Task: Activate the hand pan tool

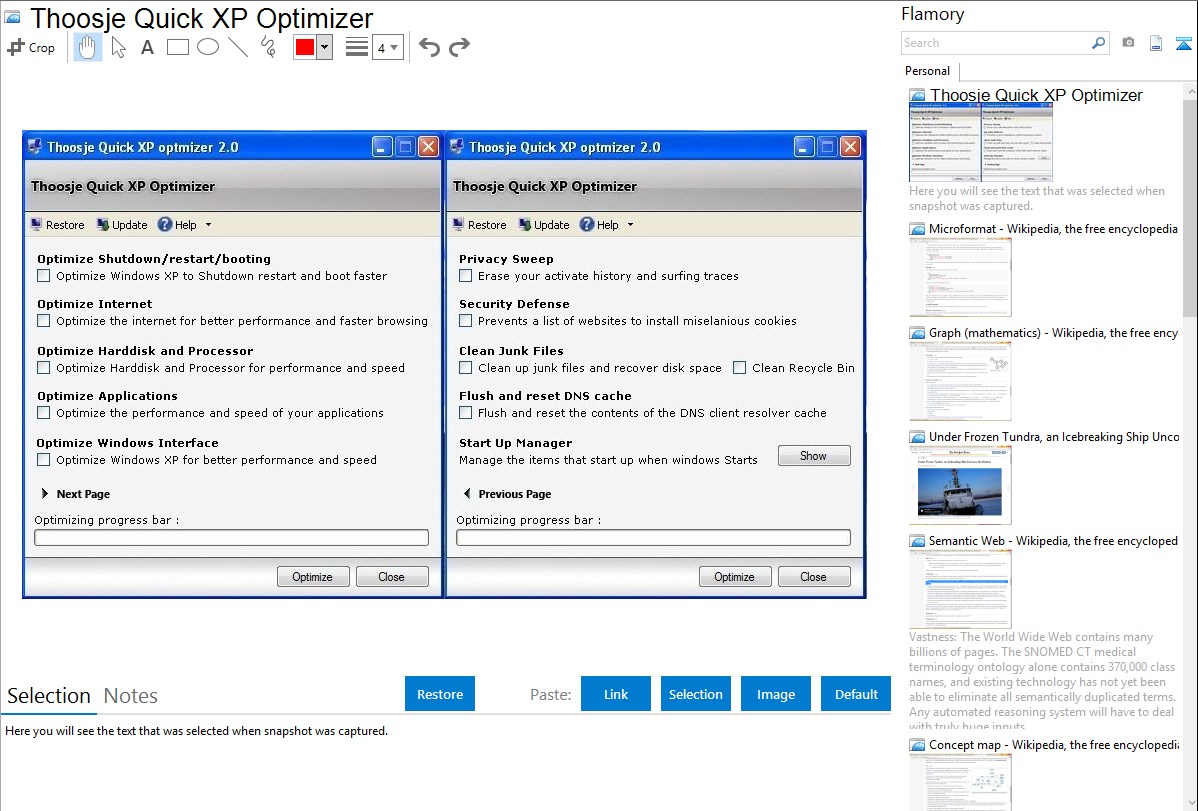Action: [x=88, y=47]
